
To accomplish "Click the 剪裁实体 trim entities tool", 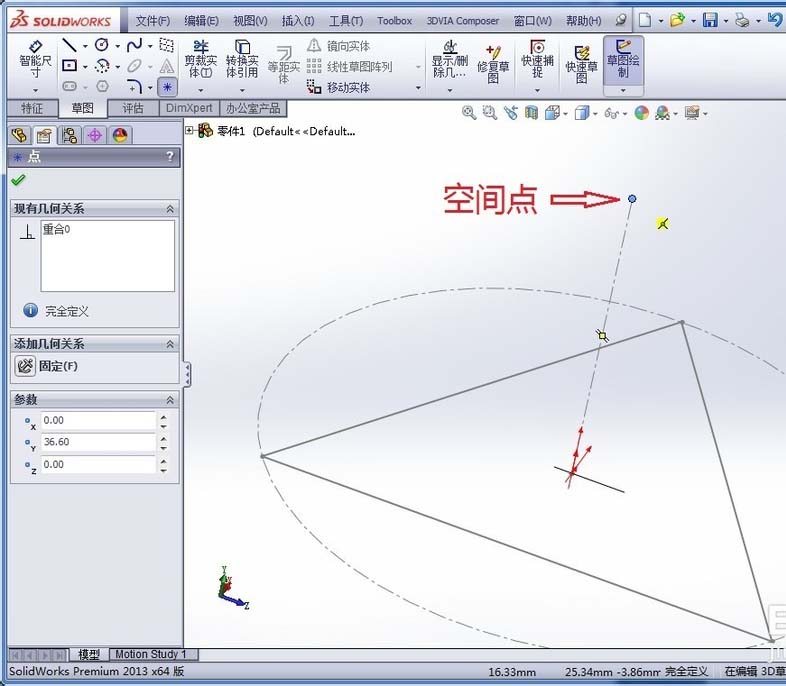I will [x=200, y=59].
